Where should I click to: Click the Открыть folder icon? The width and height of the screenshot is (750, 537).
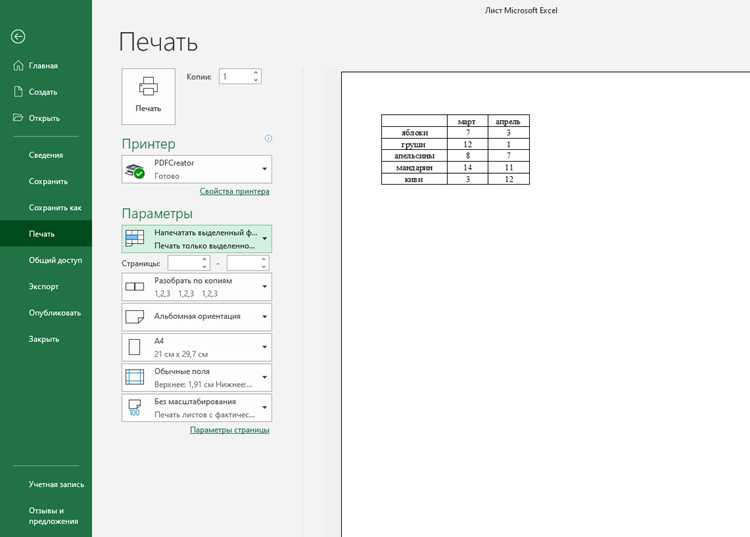(x=18, y=118)
